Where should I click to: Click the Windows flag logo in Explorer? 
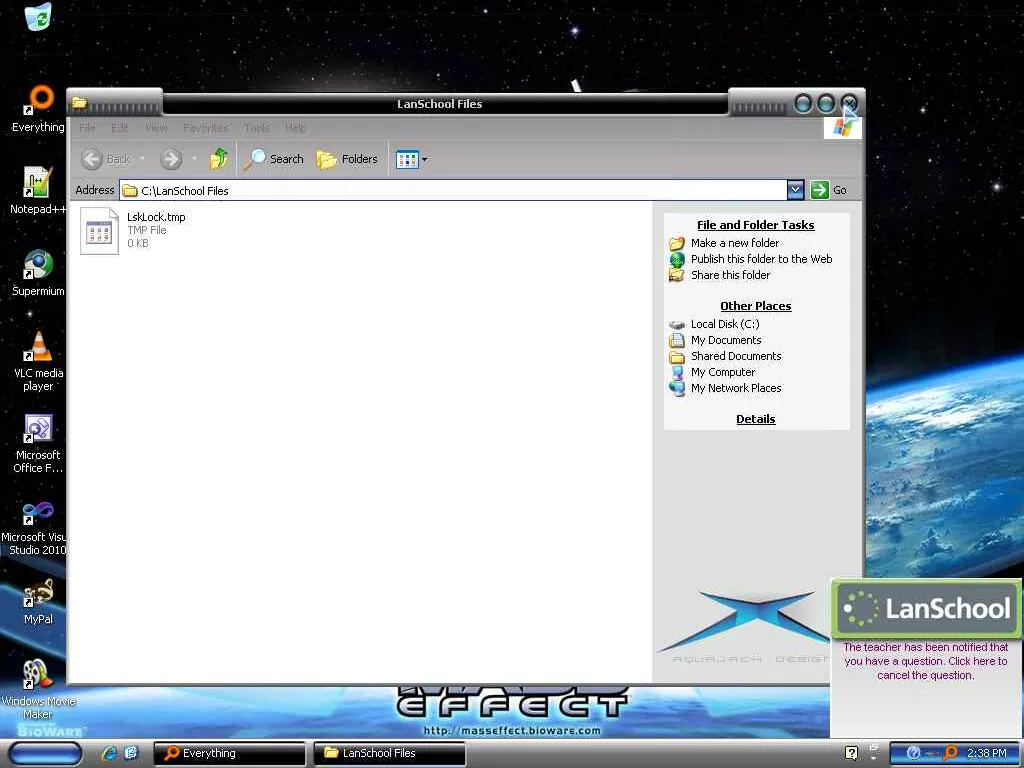pyautogui.click(x=842, y=127)
